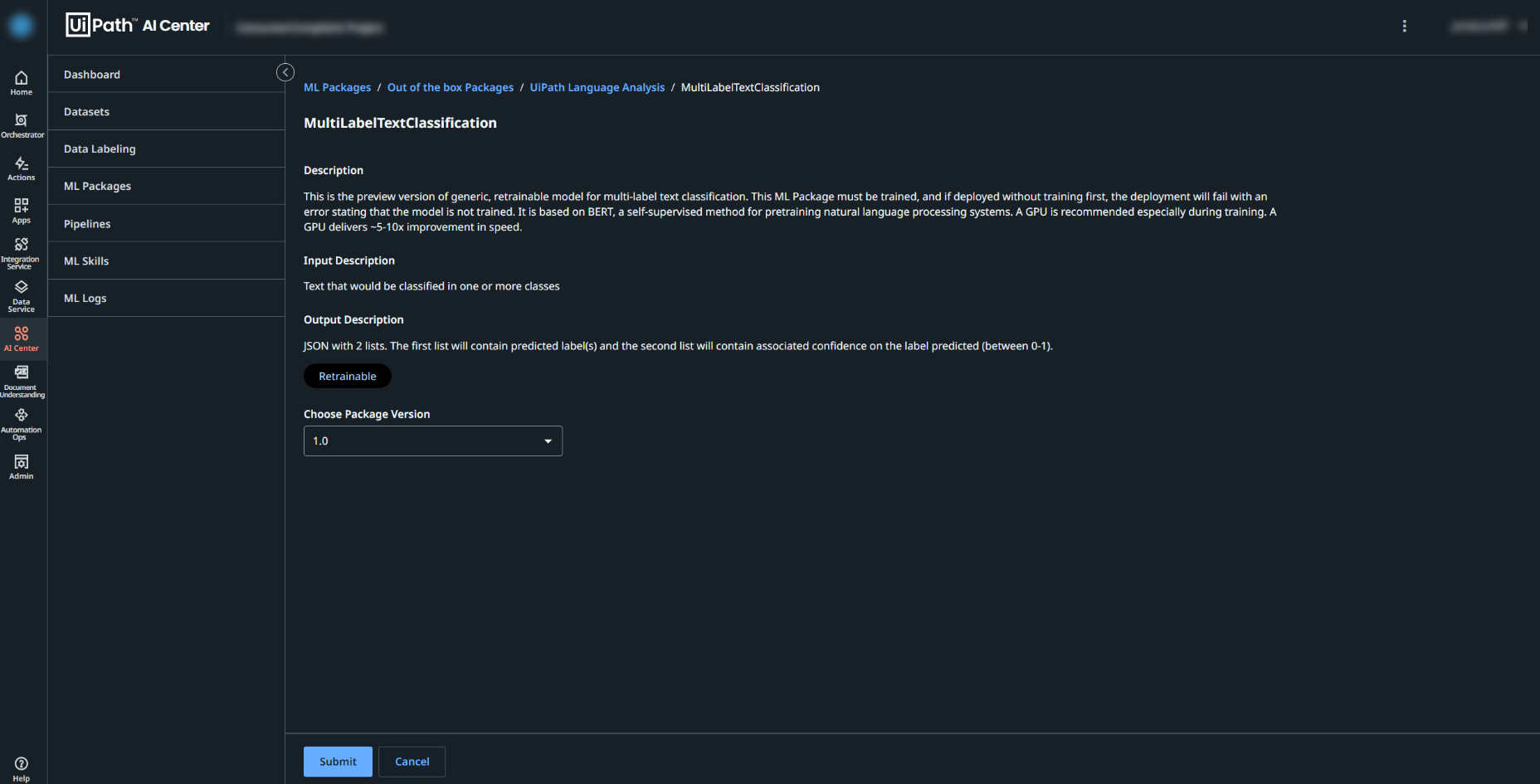The width and height of the screenshot is (1540, 784).
Task: Open Data Service in the rail
Action: coord(22,297)
